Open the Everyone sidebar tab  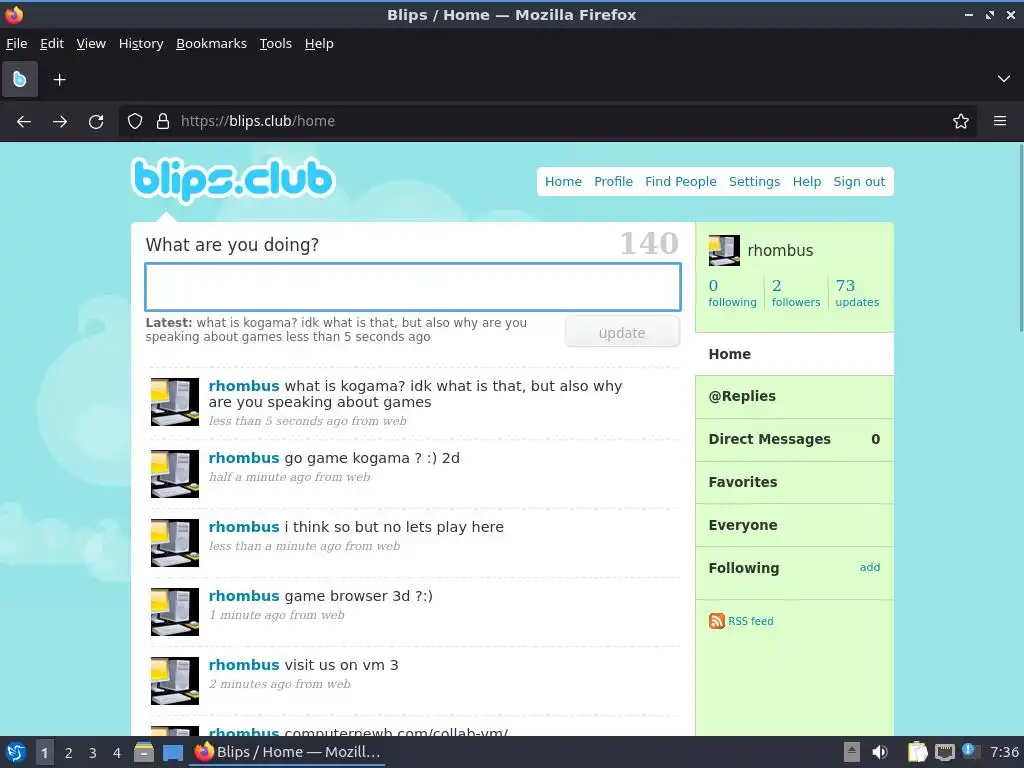[x=795, y=525]
